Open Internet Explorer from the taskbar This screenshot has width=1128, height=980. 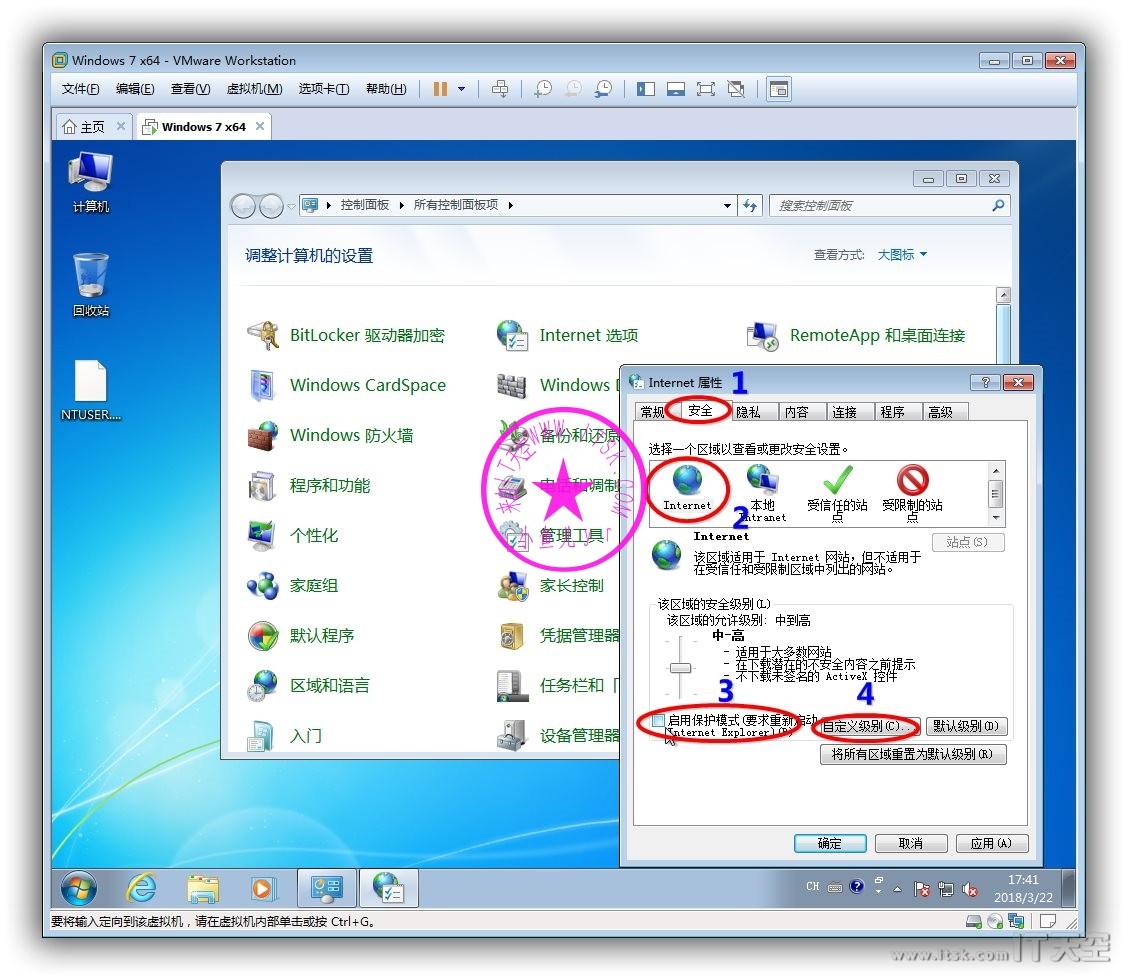[141, 887]
